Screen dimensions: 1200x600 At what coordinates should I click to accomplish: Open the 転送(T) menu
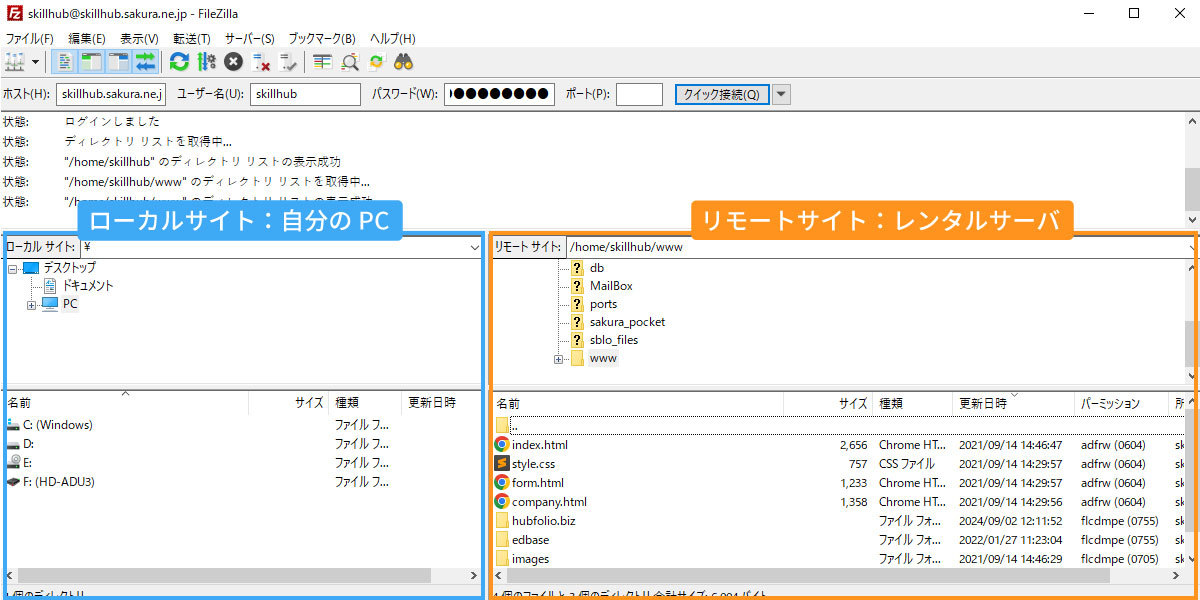click(x=192, y=38)
